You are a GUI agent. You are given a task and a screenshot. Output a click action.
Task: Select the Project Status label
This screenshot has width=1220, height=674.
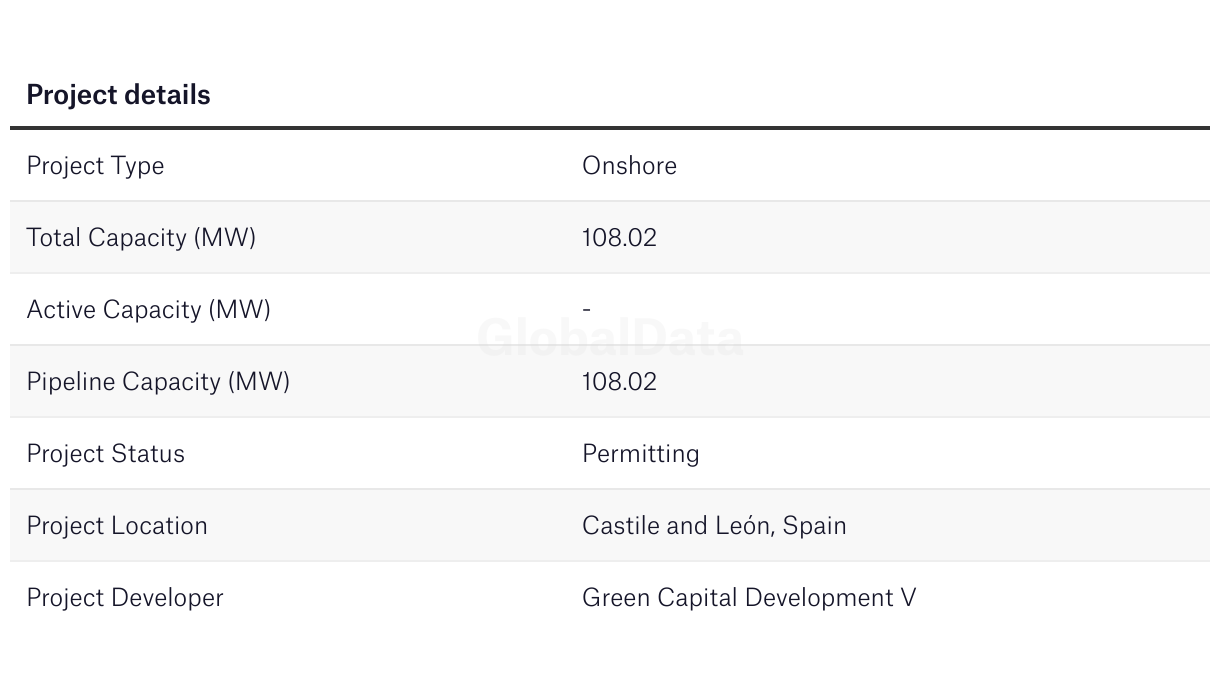[105, 454]
